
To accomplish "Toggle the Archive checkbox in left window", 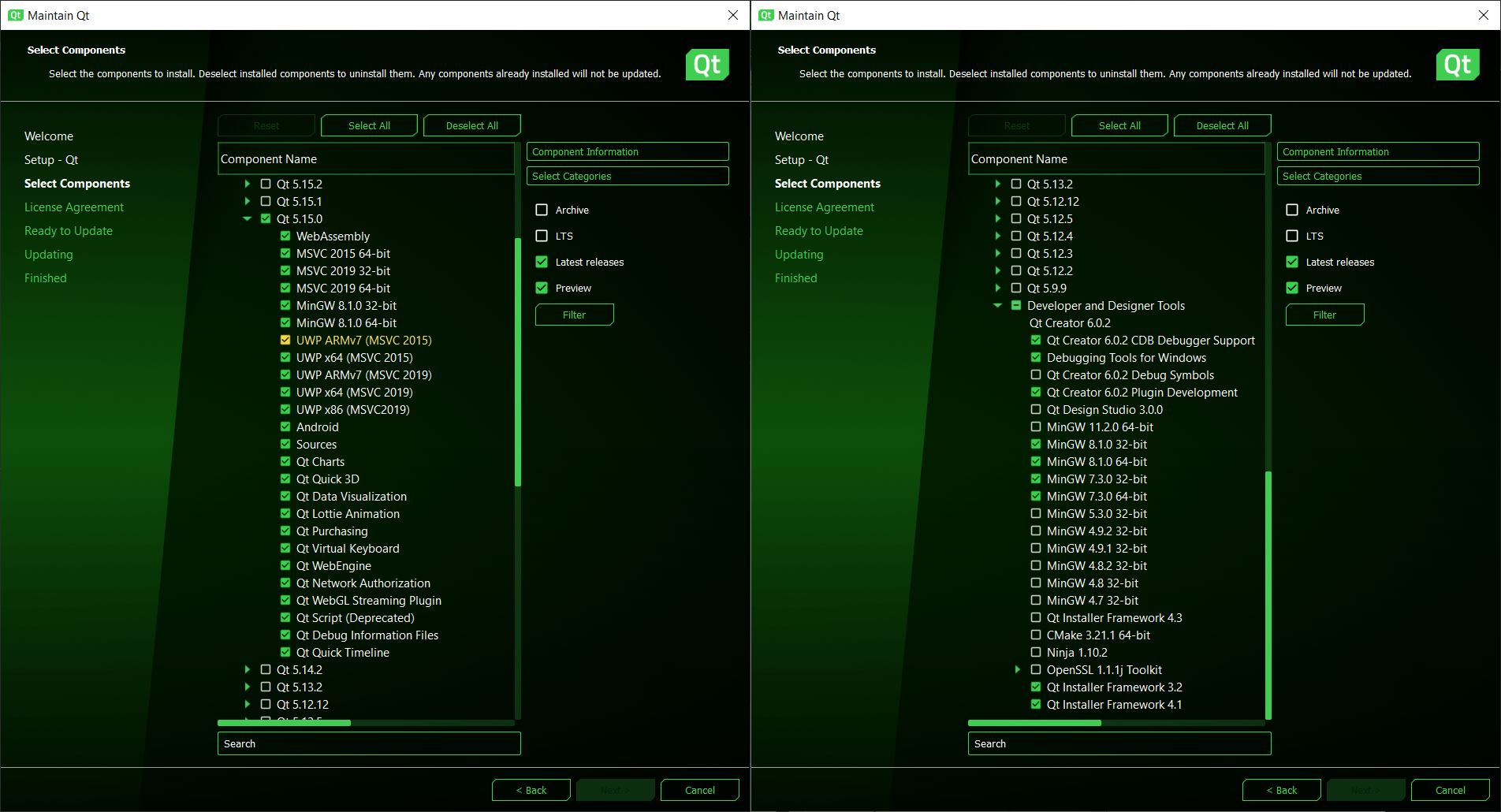I will 542,210.
